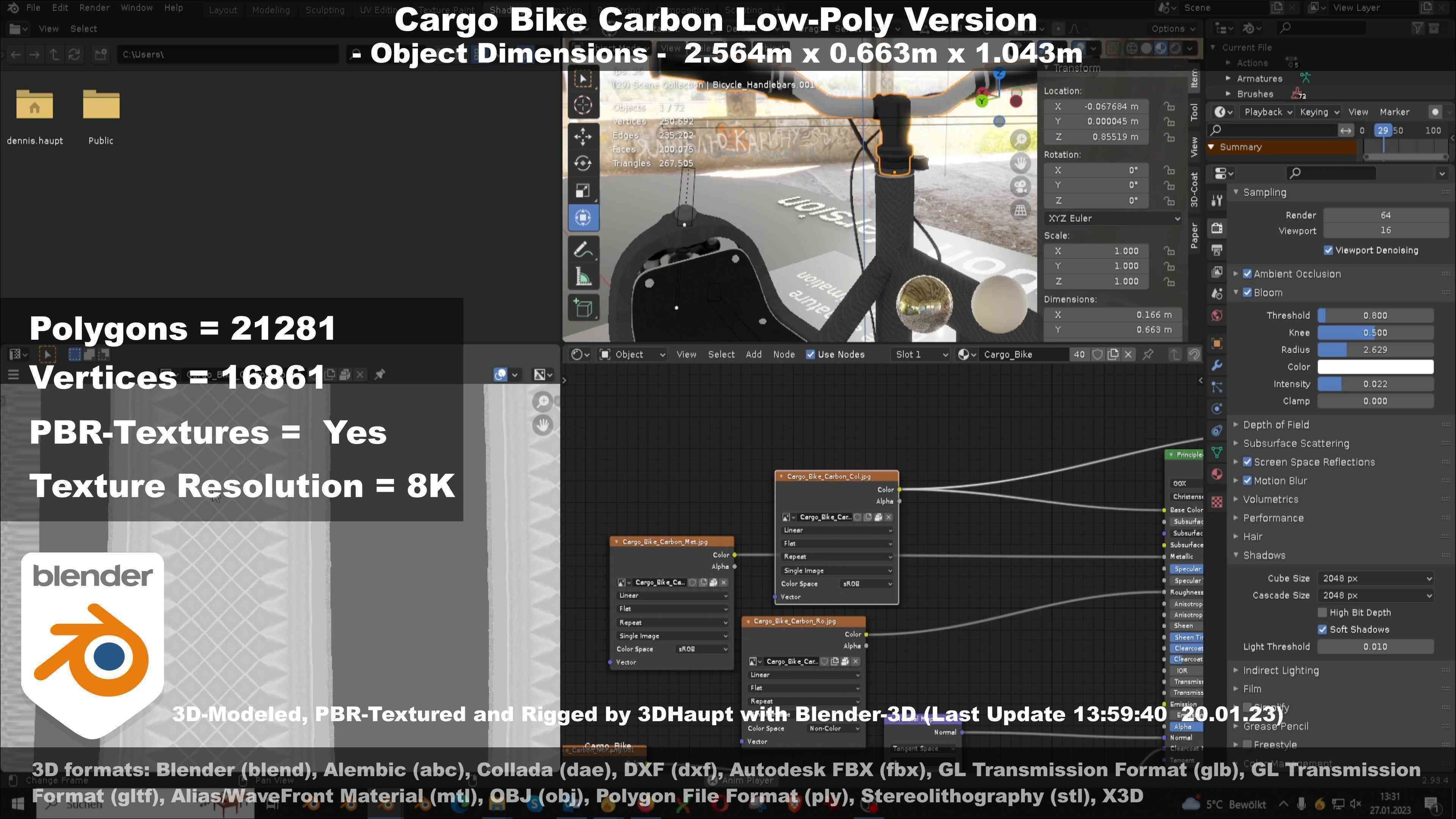Open the Item sidebar tab in viewport
This screenshot has height=819, width=1456.
1194,78
